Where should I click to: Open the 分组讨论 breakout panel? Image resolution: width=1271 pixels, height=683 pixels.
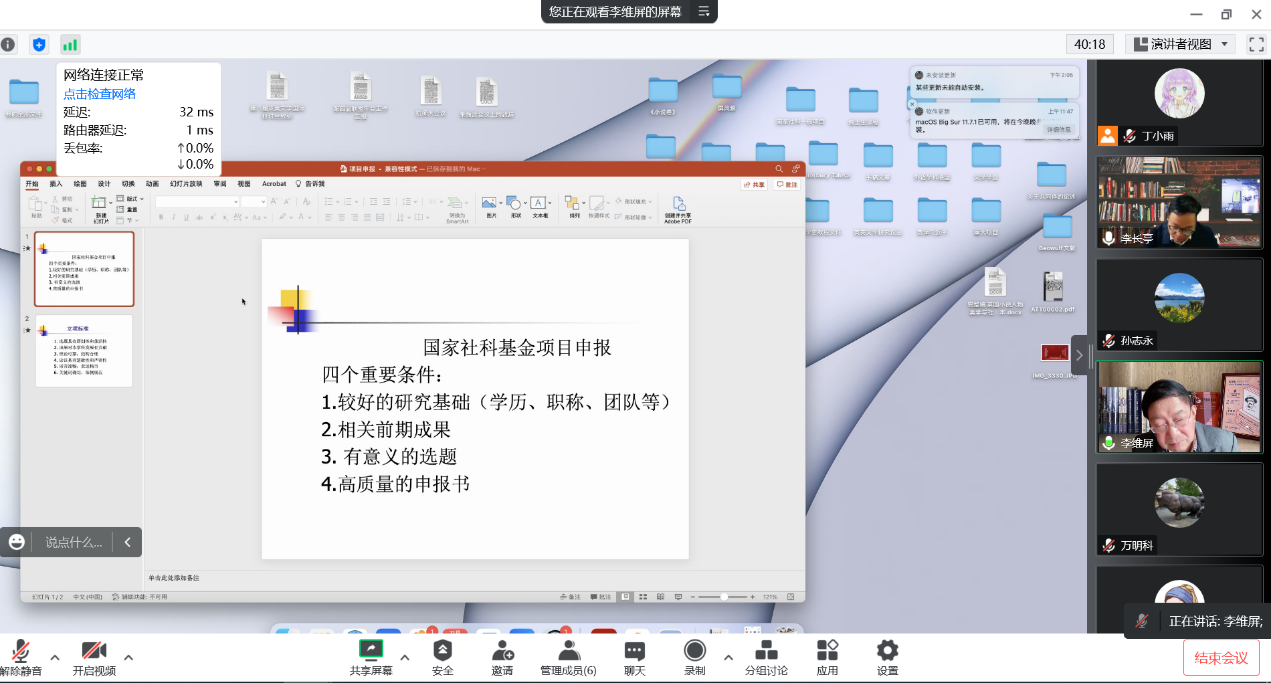pyautogui.click(x=766, y=657)
